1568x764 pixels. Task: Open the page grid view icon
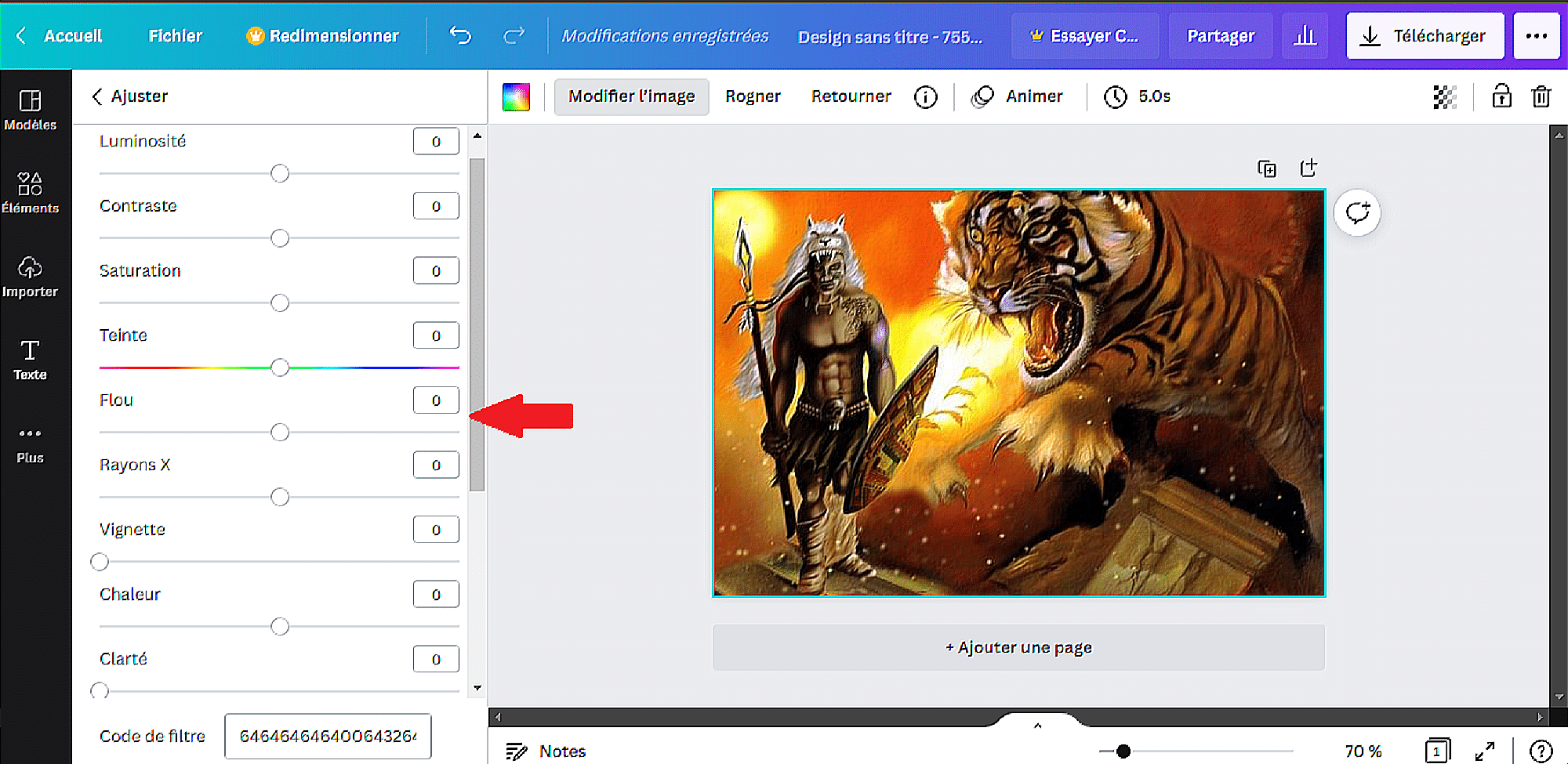[x=1437, y=751]
